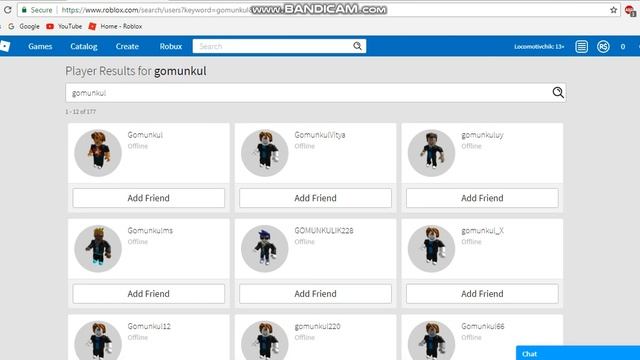This screenshot has width=640, height=360.
Task: Open gomunkul_X avatar thumbnail
Action: tap(431, 249)
